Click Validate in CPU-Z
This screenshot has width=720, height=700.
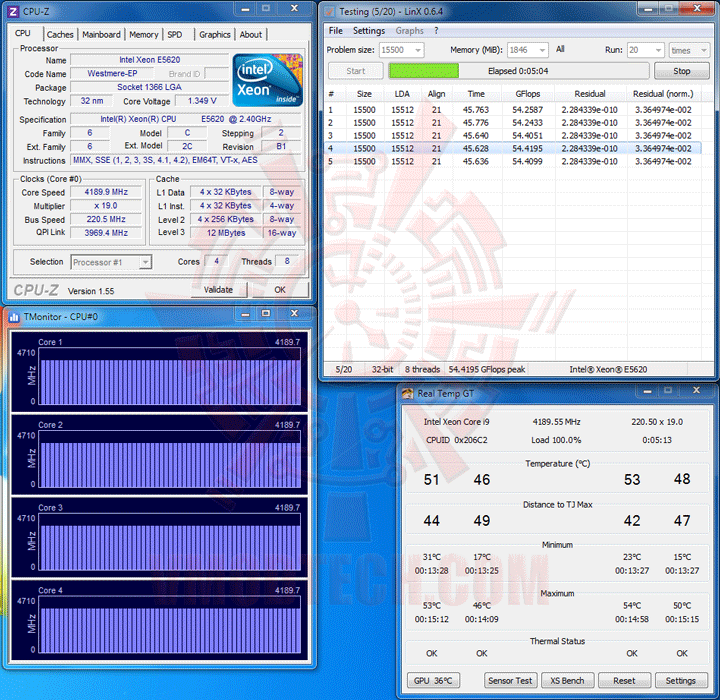219,290
